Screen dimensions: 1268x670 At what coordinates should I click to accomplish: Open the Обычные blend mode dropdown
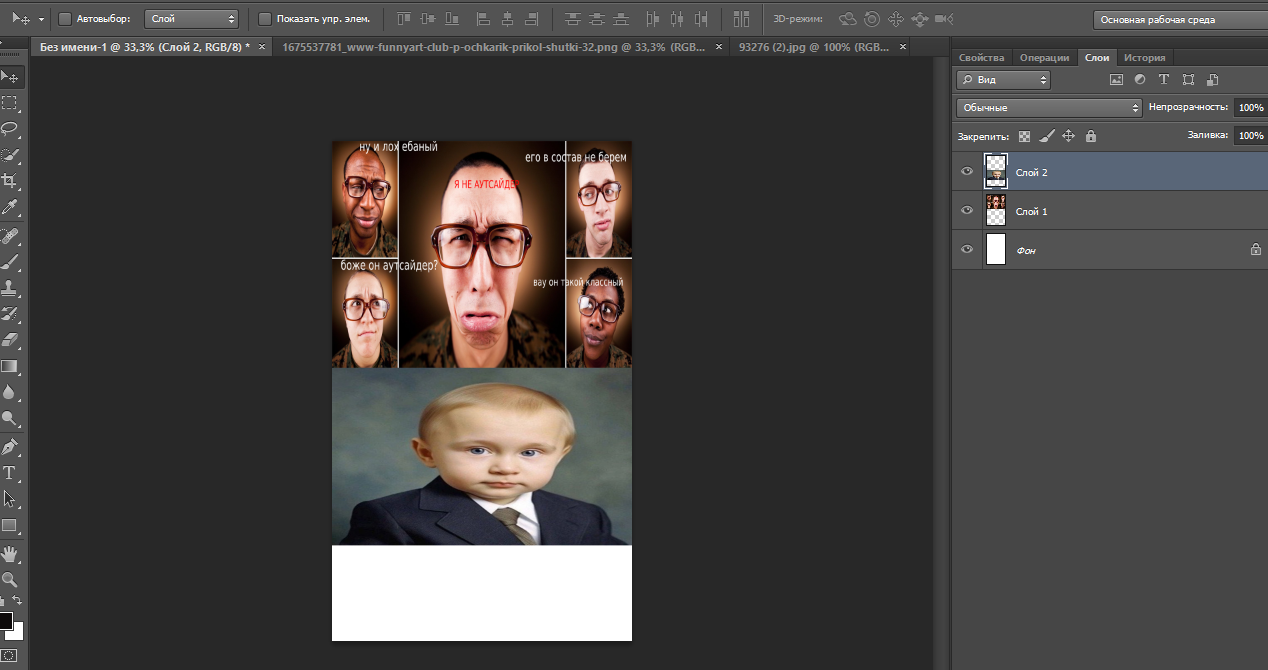(x=1048, y=107)
